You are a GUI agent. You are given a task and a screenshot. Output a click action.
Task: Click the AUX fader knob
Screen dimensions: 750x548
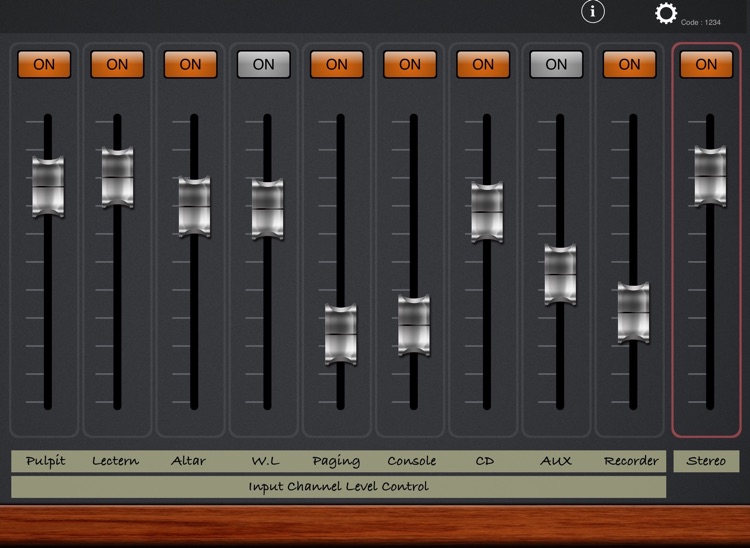pyautogui.click(x=560, y=275)
